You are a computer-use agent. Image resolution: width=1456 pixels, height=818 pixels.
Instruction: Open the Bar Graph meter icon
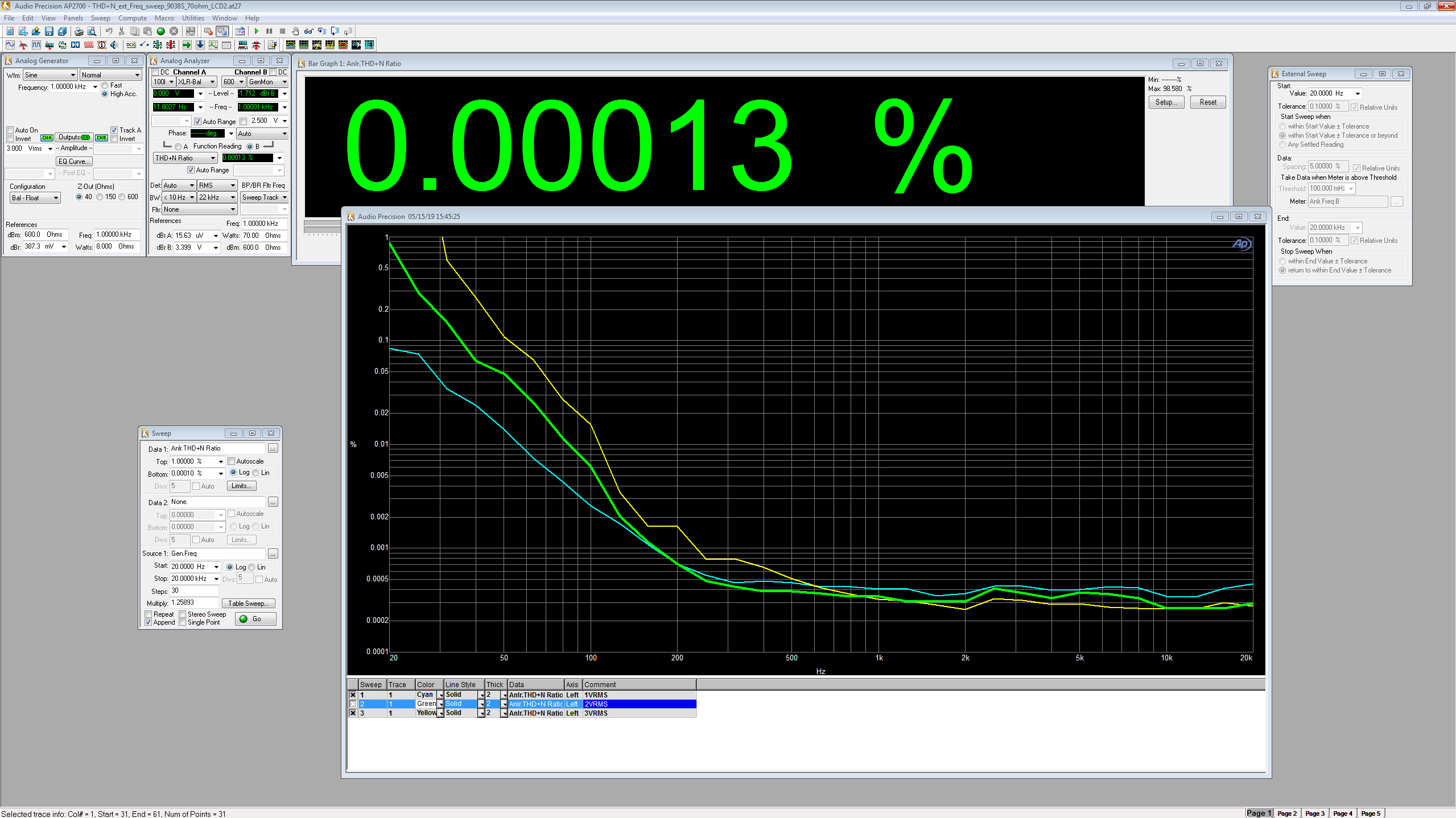pos(243,45)
